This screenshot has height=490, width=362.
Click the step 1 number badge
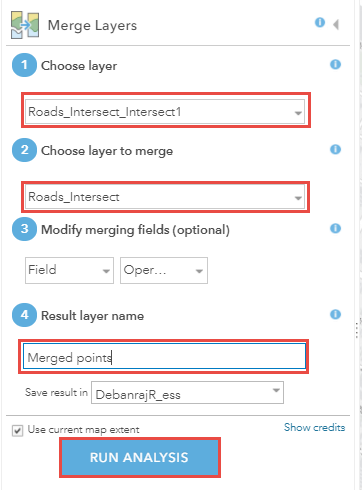pyautogui.click(x=24, y=65)
